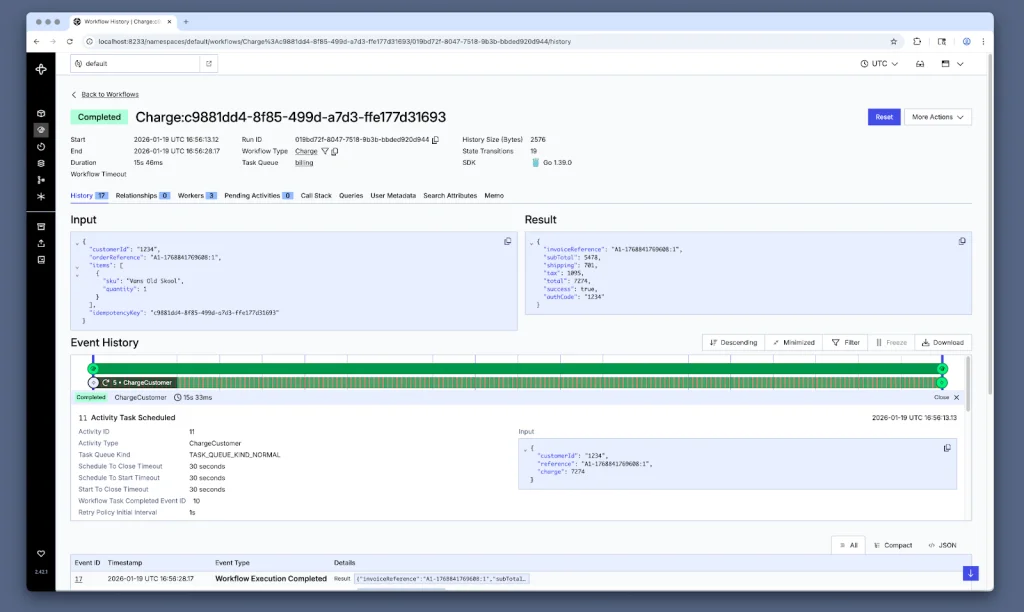
Task: Click the Labs glasses icon in the header
Action: point(920,64)
